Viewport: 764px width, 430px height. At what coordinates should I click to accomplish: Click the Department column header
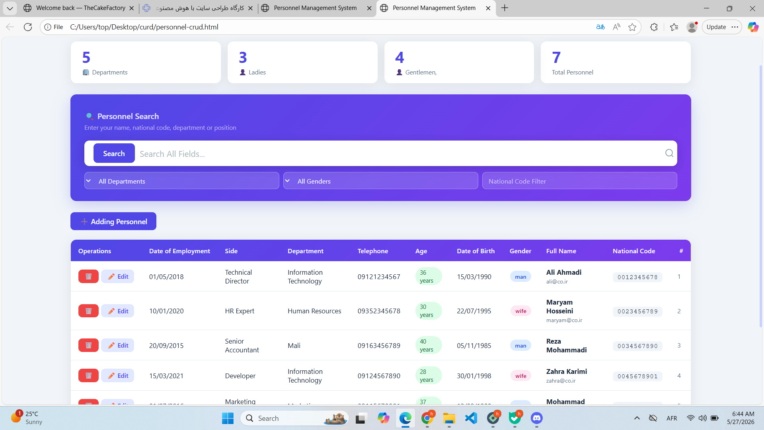[306, 251]
